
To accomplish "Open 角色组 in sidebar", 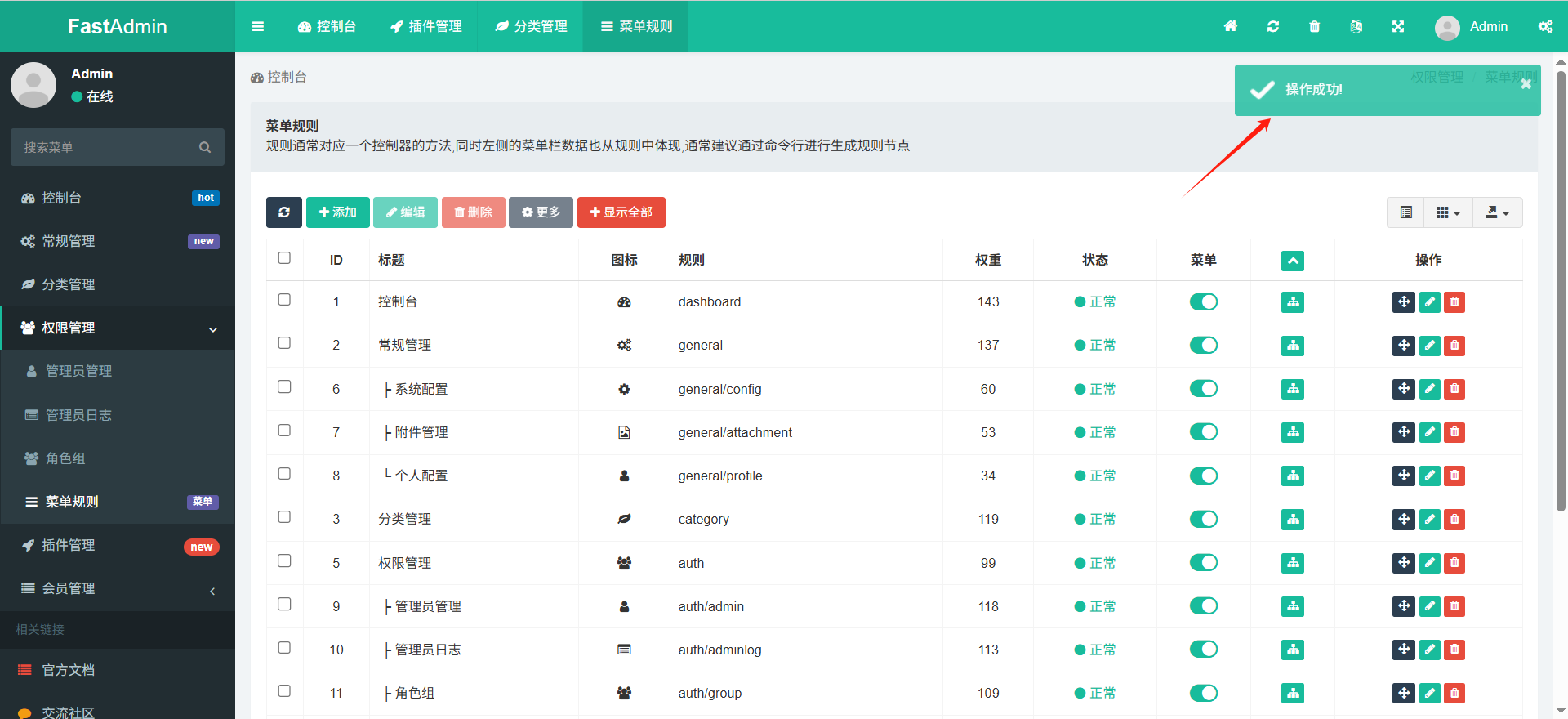I will (x=118, y=458).
